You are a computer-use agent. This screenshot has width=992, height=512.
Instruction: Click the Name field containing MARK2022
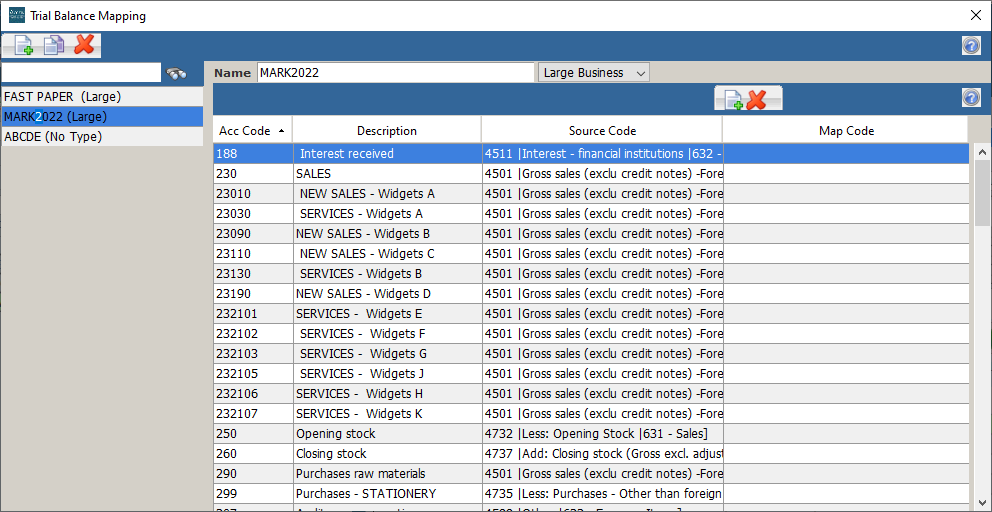[x=395, y=73]
